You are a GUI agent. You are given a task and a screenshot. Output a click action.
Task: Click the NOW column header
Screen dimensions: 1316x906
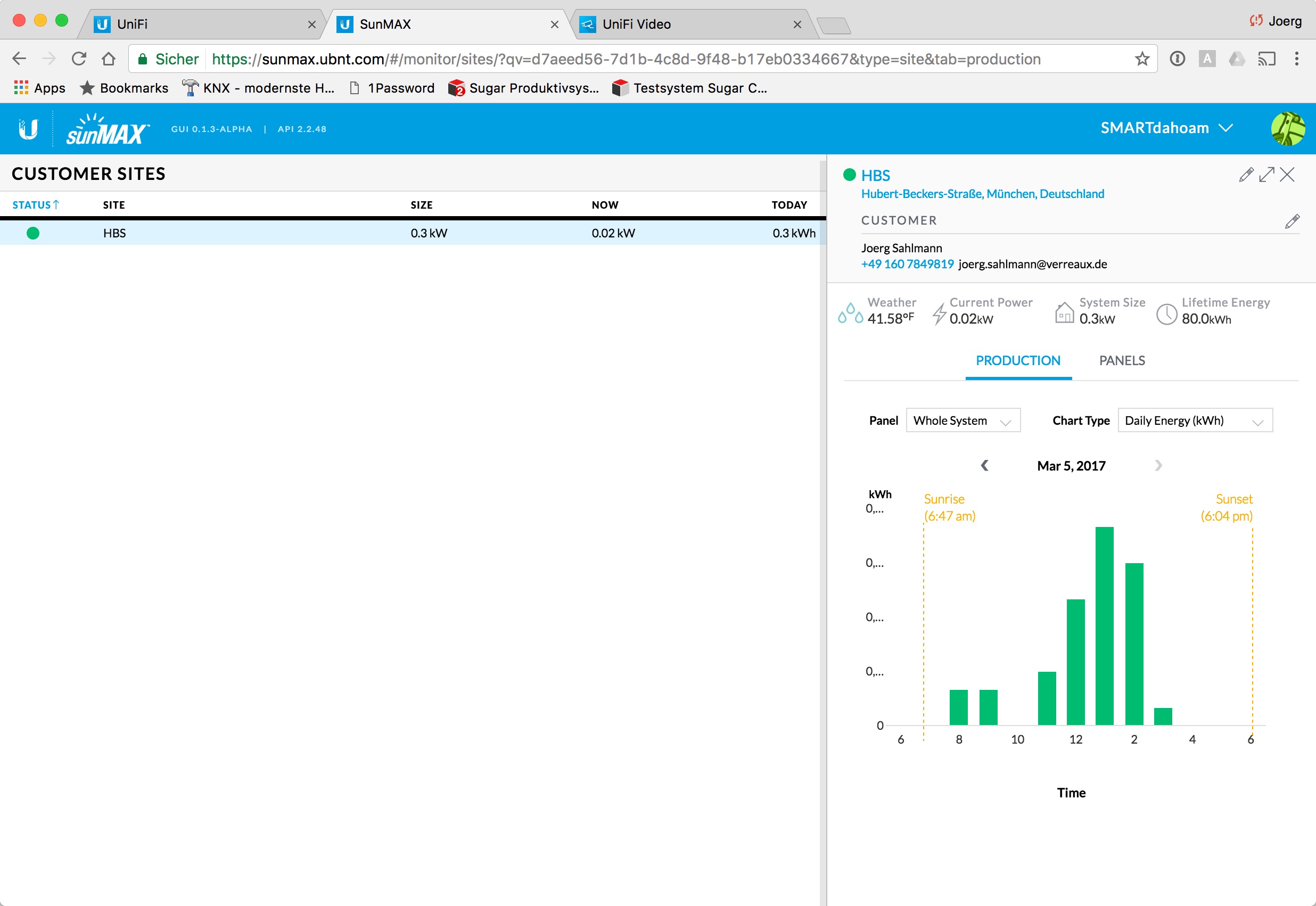[605, 205]
